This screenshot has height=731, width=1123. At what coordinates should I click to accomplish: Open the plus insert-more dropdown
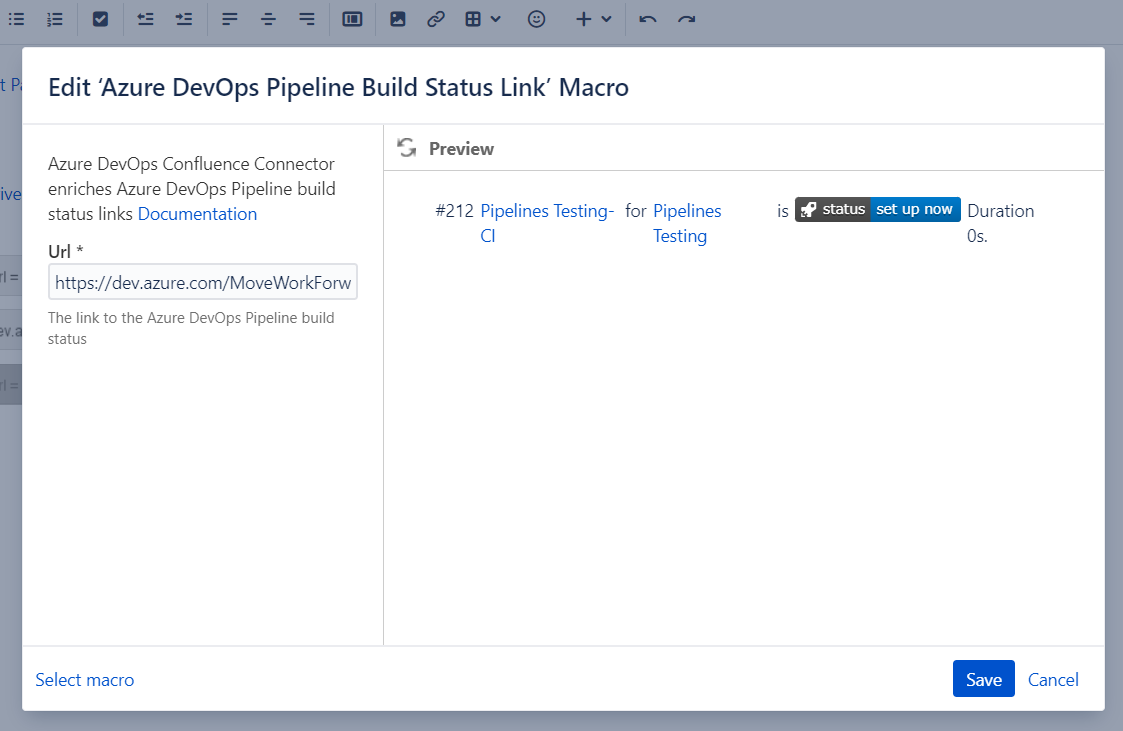click(593, 19)
